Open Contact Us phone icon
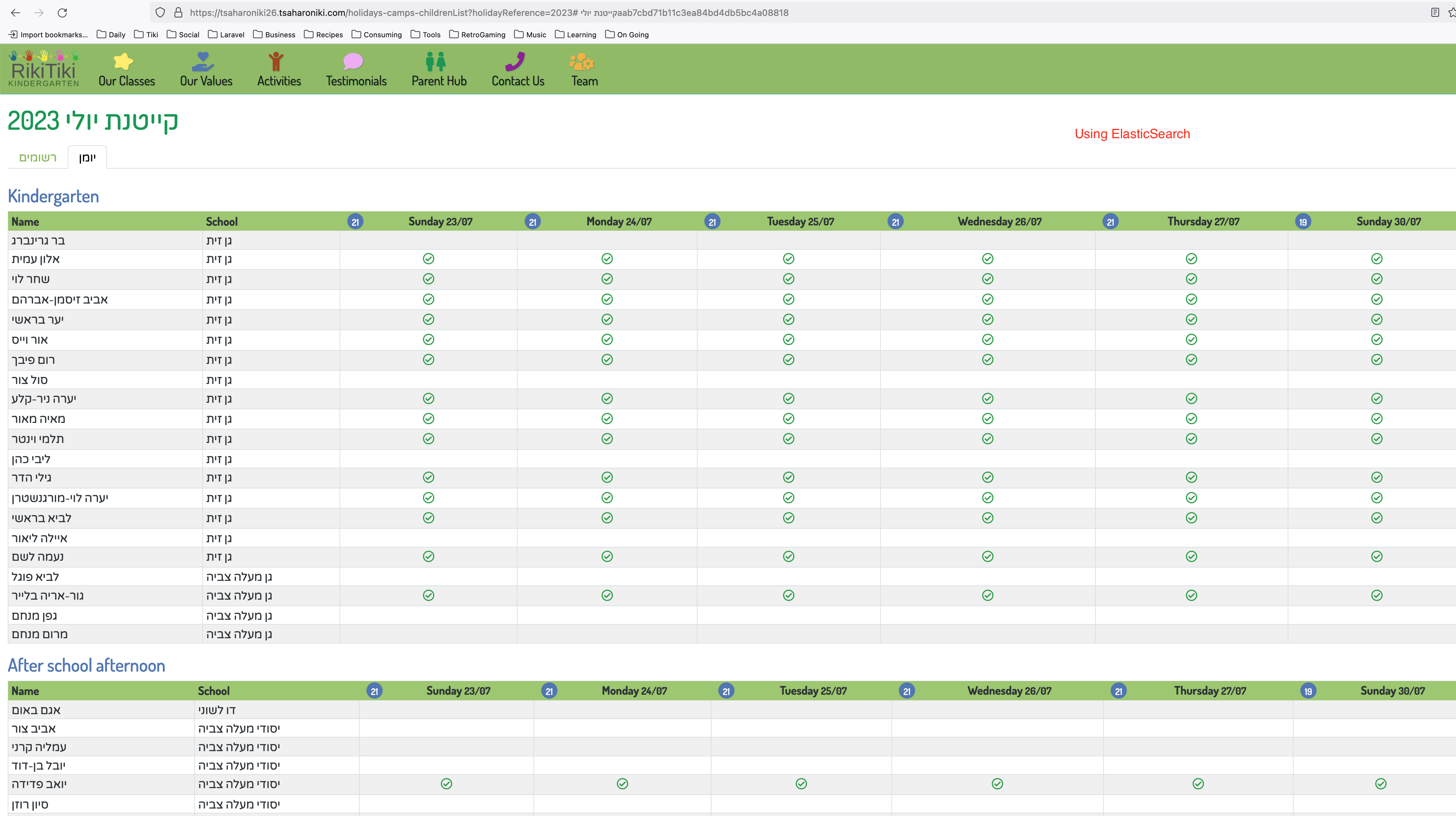The width and height of the screenshot is (1456, 816). coord(515,61)
